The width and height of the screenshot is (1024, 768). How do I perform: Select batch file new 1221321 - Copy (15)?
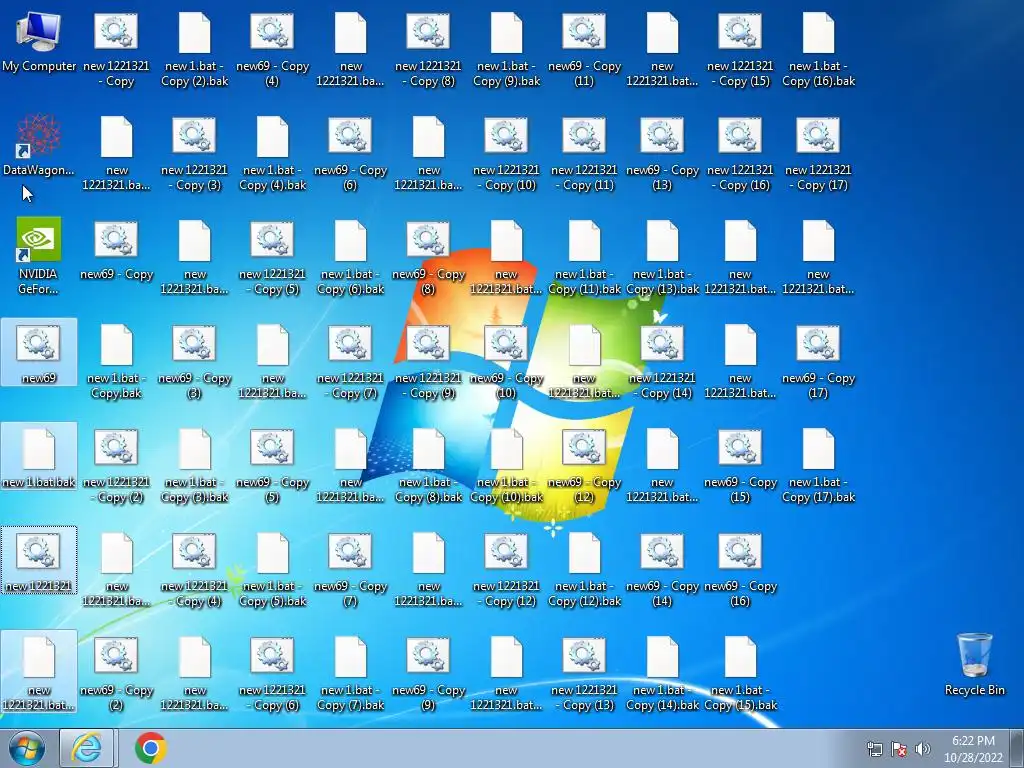click(740, 50)
